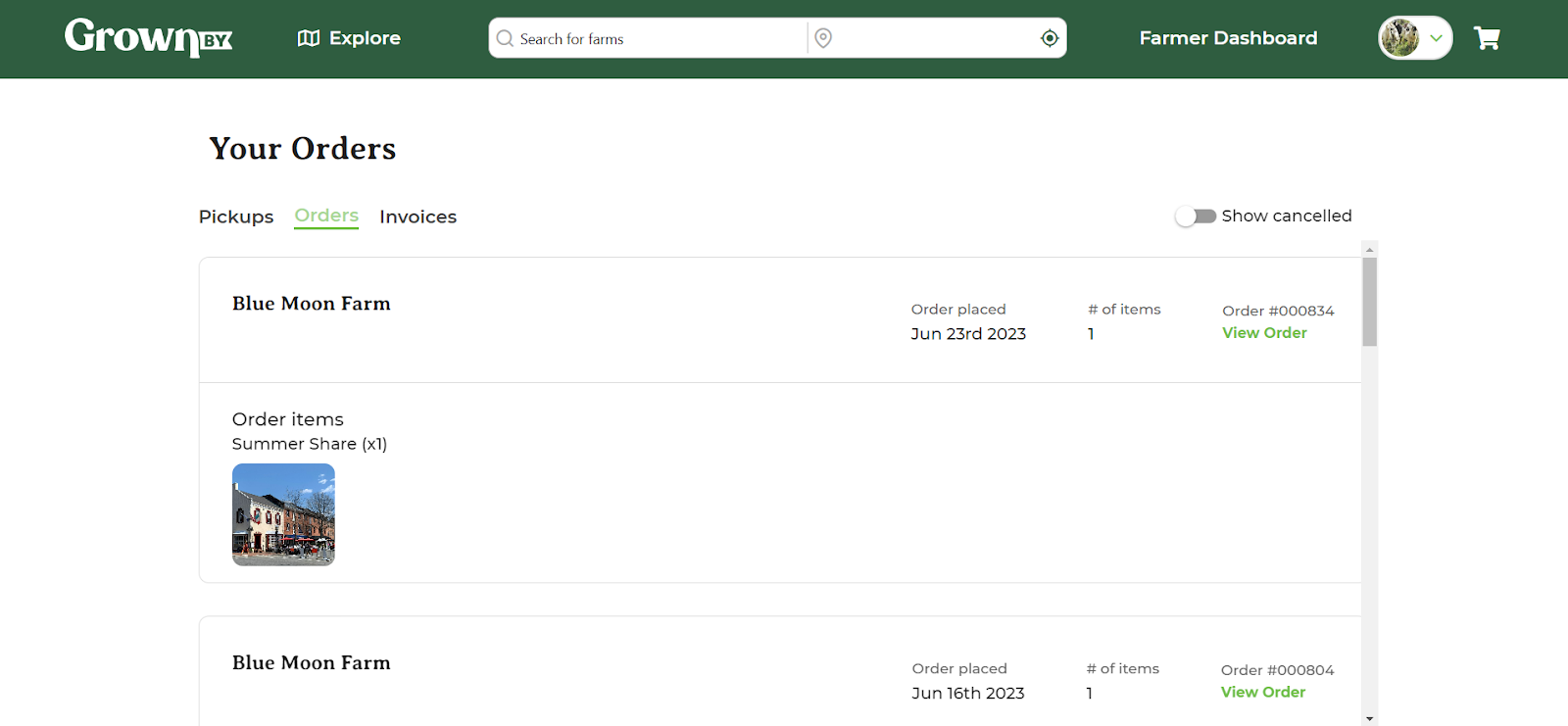This screenshot has height=726, width=1568.
Task: Expand the account menu chevron
Action: 1436,38
